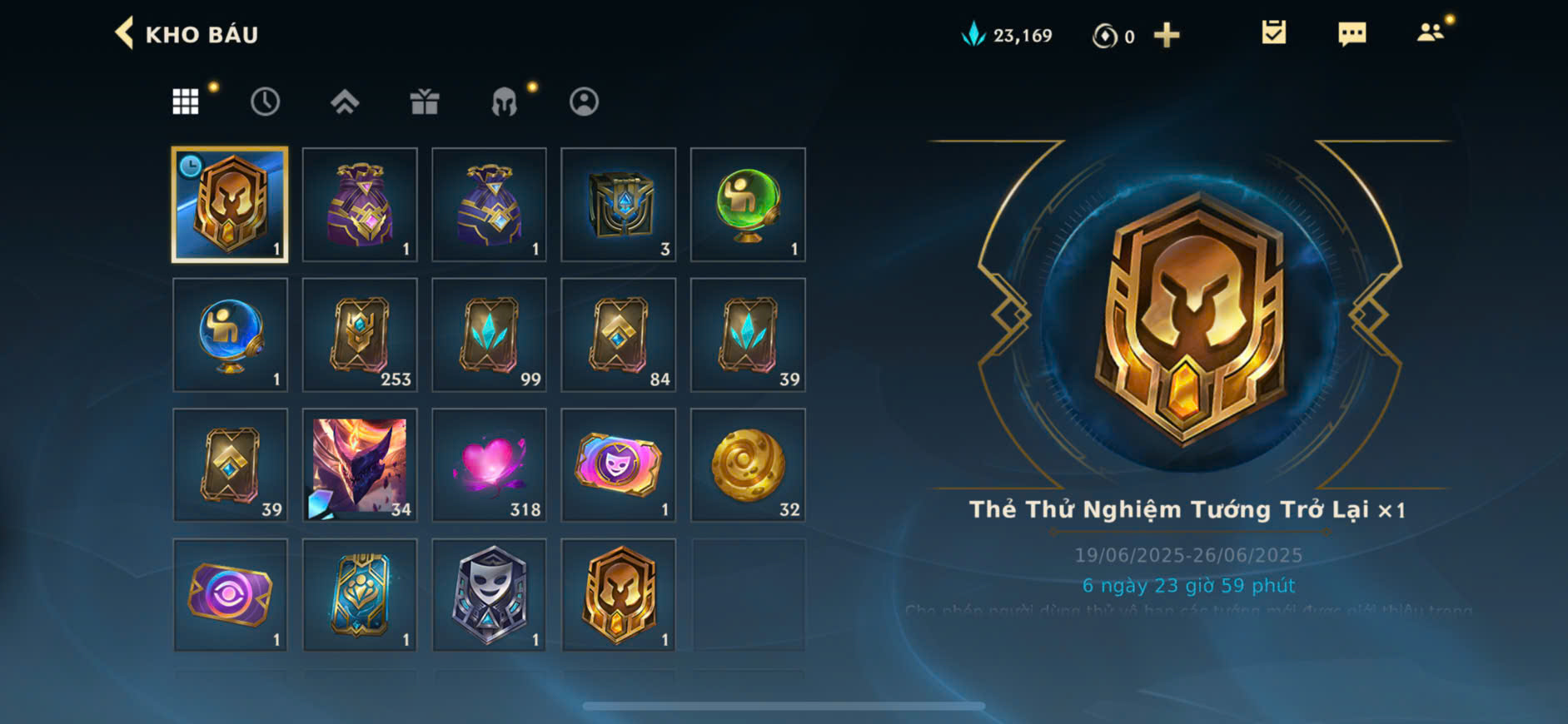Open the chat messages icon
Image resolution: width=1568 pixels, height=724 pixels.
[1351, 34]
